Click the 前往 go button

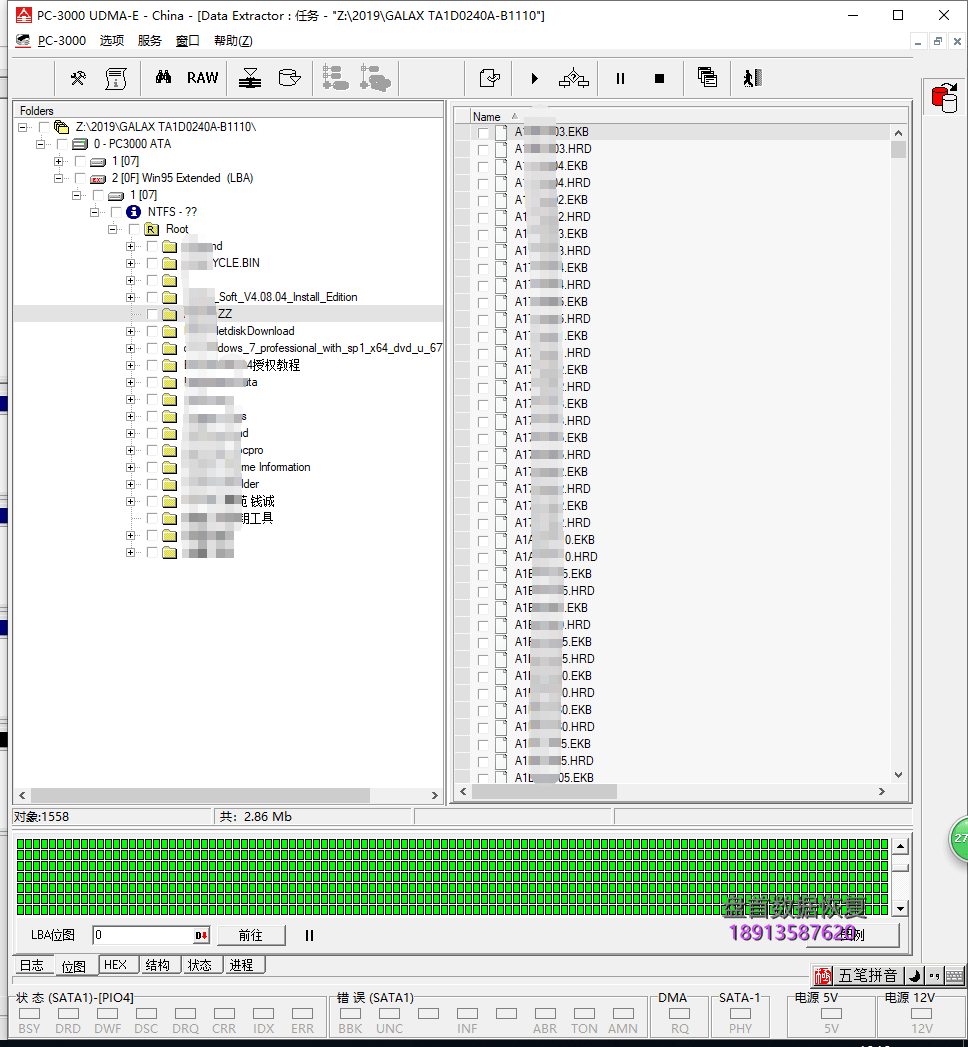click(251, 935)
